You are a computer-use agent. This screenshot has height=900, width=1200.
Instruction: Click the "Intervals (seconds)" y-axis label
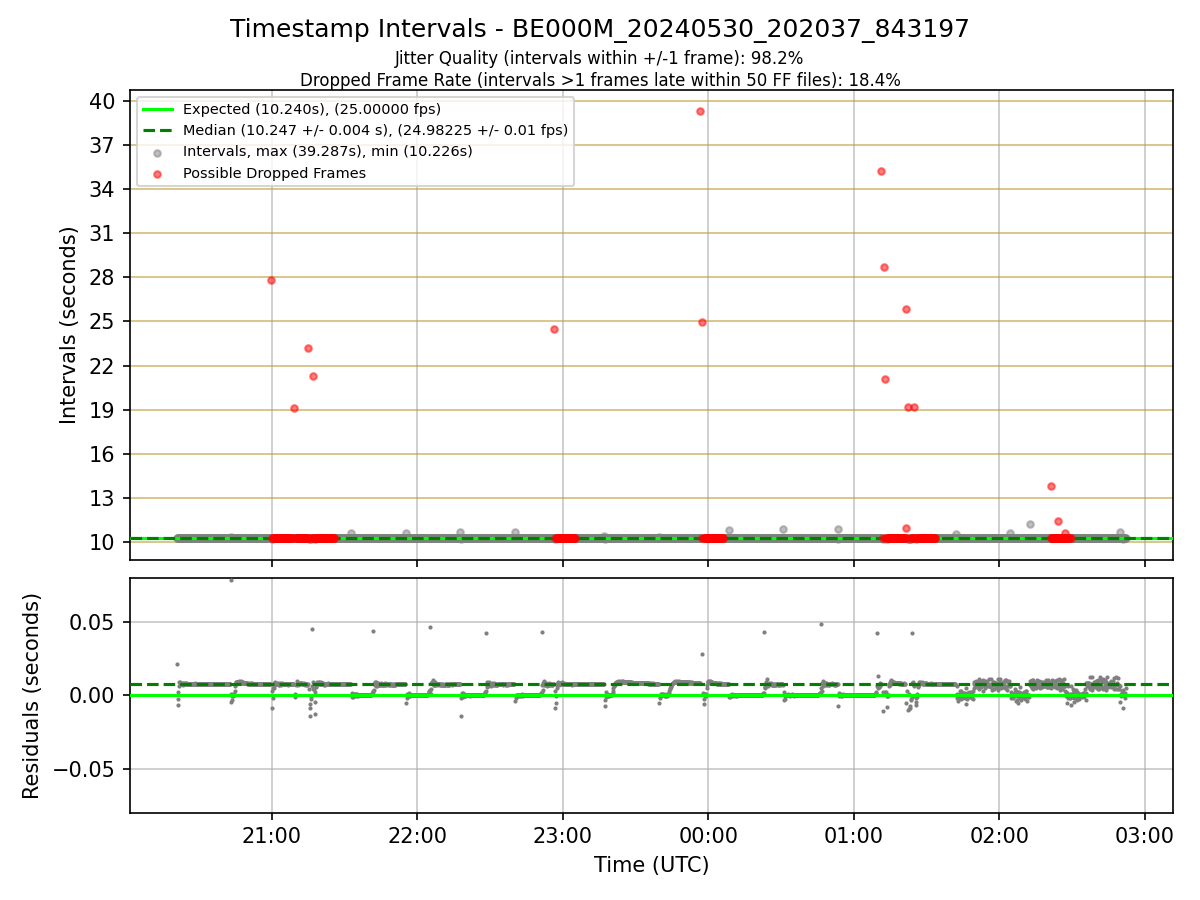coord(68,325)
